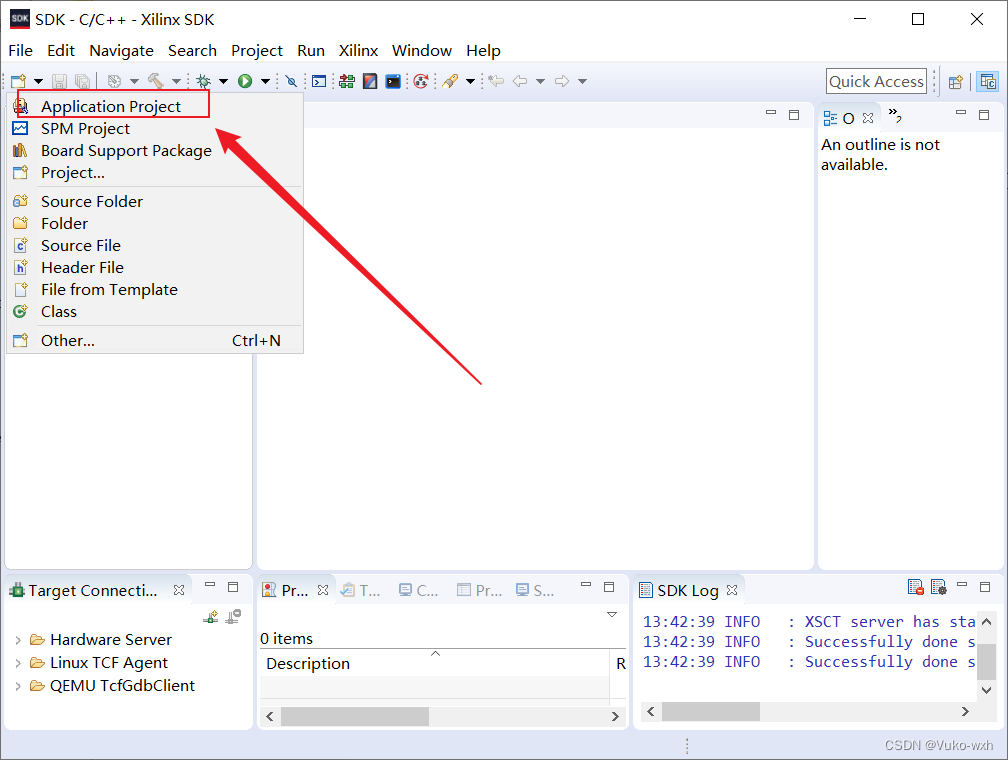Switch to the Tasks tab
This screenshot has width=1008, height=760.
361,590
